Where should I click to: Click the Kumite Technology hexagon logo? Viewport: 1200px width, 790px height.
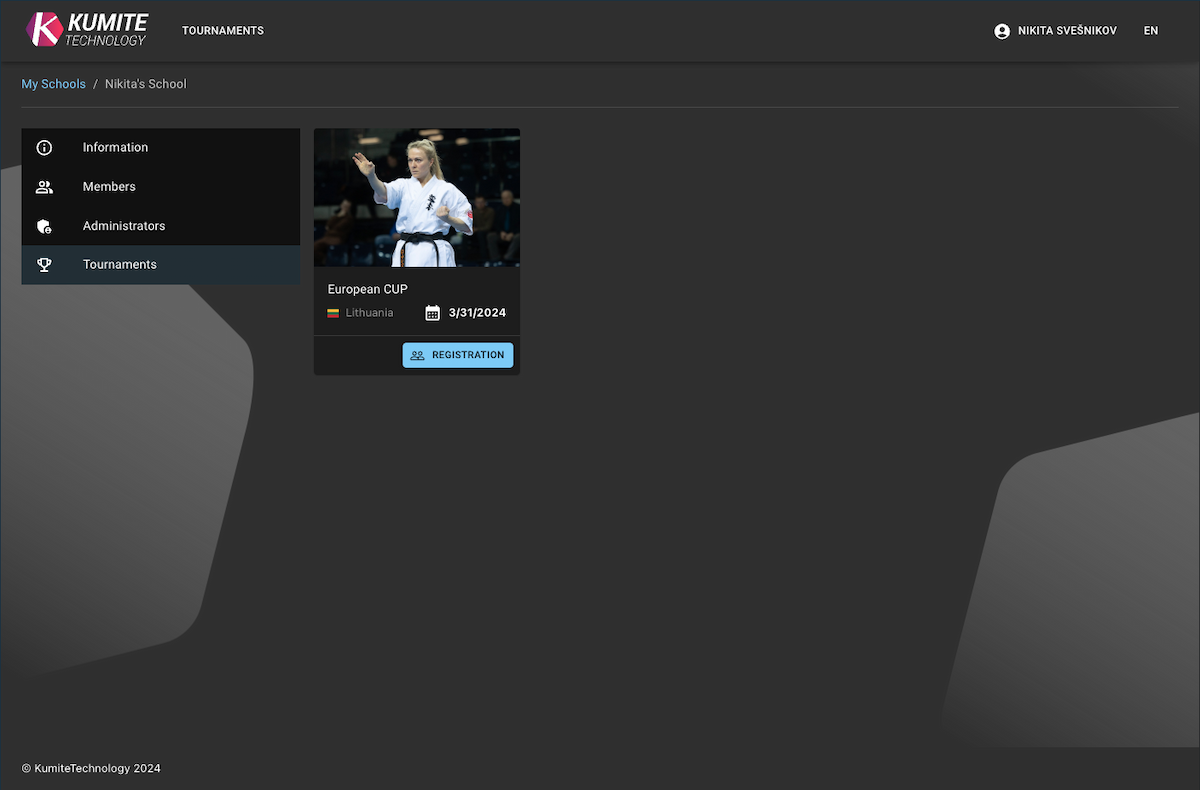click(44, 30)
